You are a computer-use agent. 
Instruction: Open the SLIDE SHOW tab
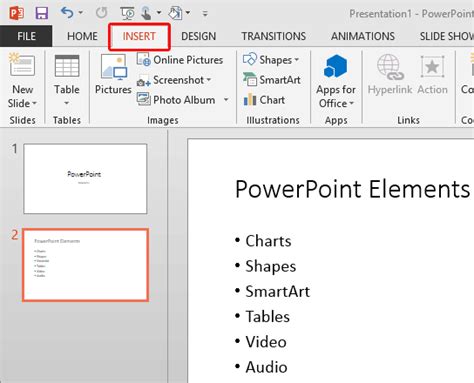tap(447, 36)
